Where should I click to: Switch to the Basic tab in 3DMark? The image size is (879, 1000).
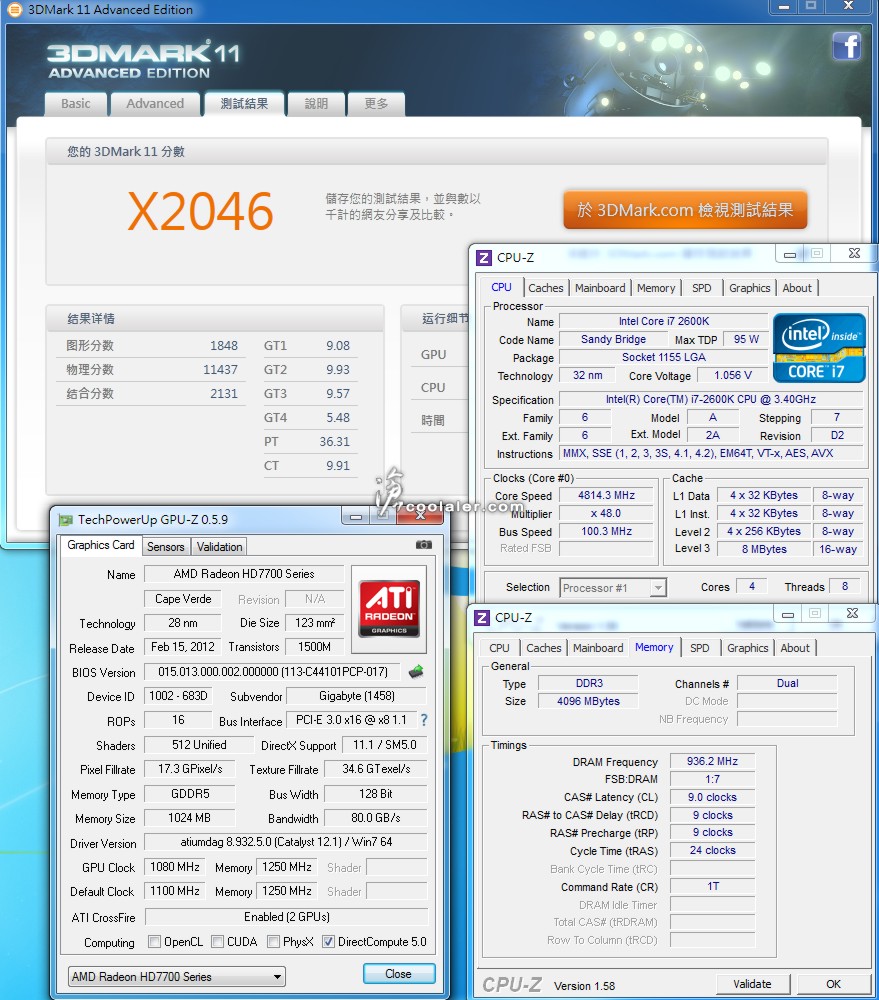[x=76, y=104]
